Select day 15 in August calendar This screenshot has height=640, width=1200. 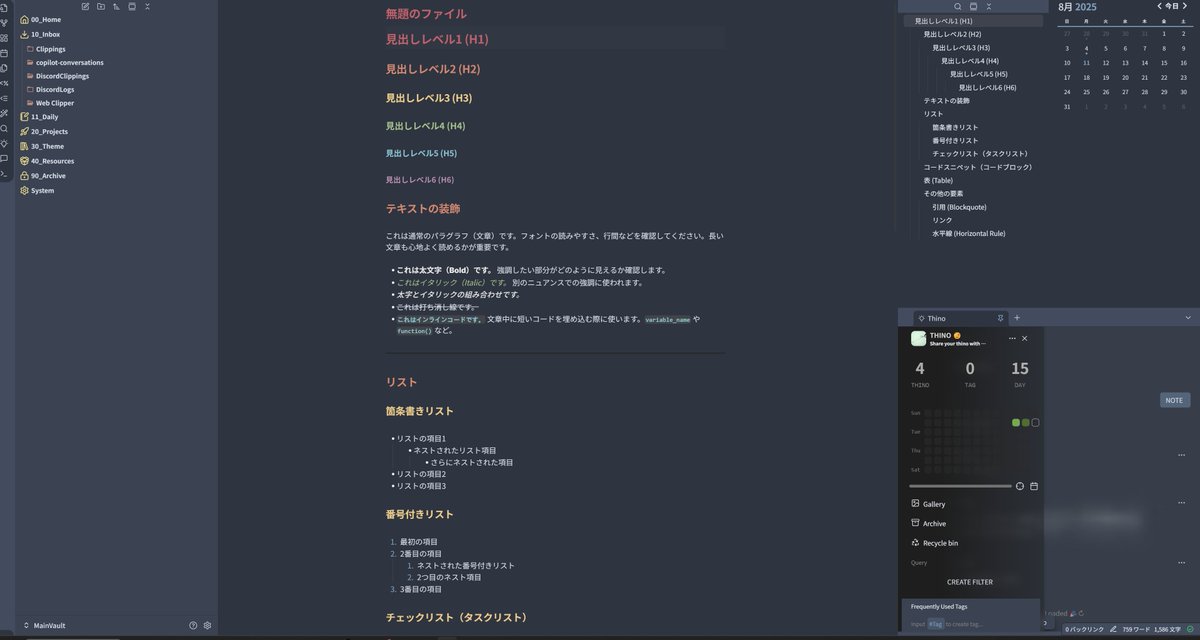[1163, 62]
